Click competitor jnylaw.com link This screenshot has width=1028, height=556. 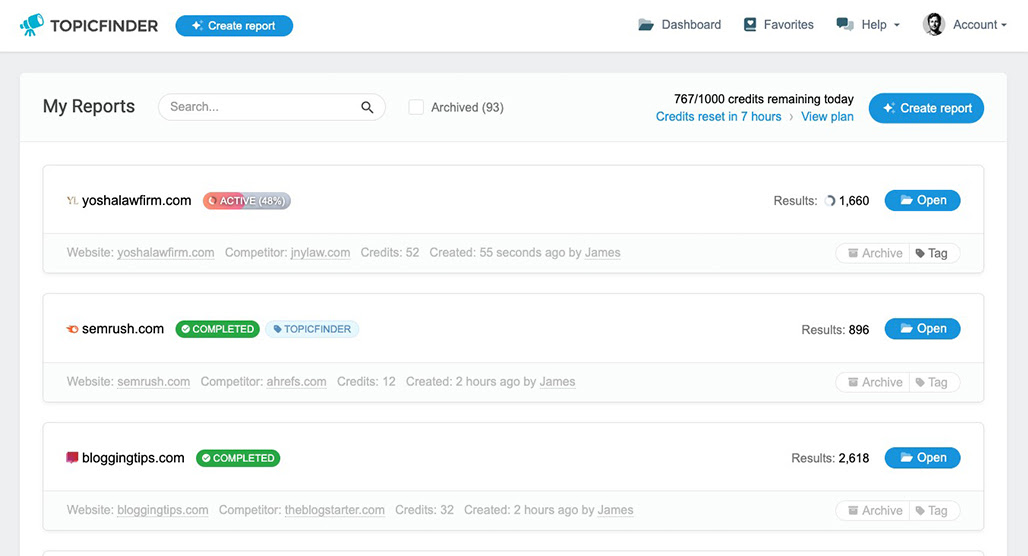pyautogui.click(x=320, y=252)
